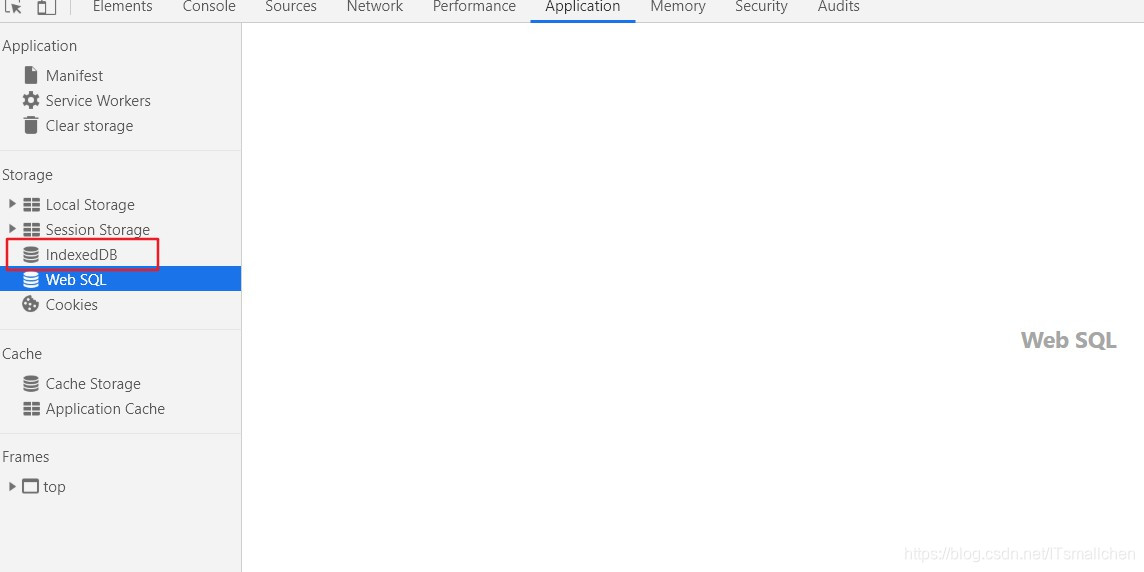Click the Cache section heading

pyautogui.click(x=22, y=353)
